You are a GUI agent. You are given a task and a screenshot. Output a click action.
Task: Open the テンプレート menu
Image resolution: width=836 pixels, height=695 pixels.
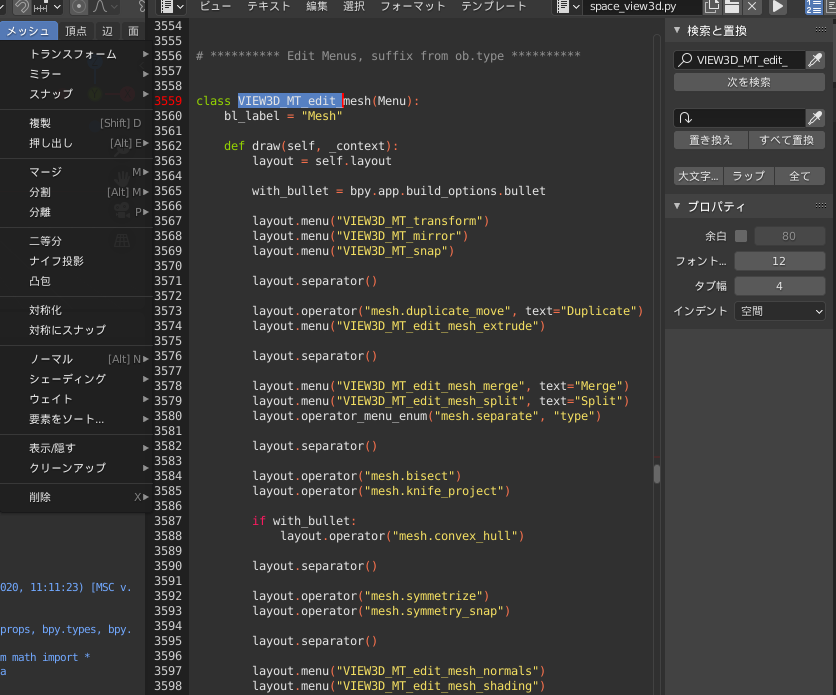494,6
